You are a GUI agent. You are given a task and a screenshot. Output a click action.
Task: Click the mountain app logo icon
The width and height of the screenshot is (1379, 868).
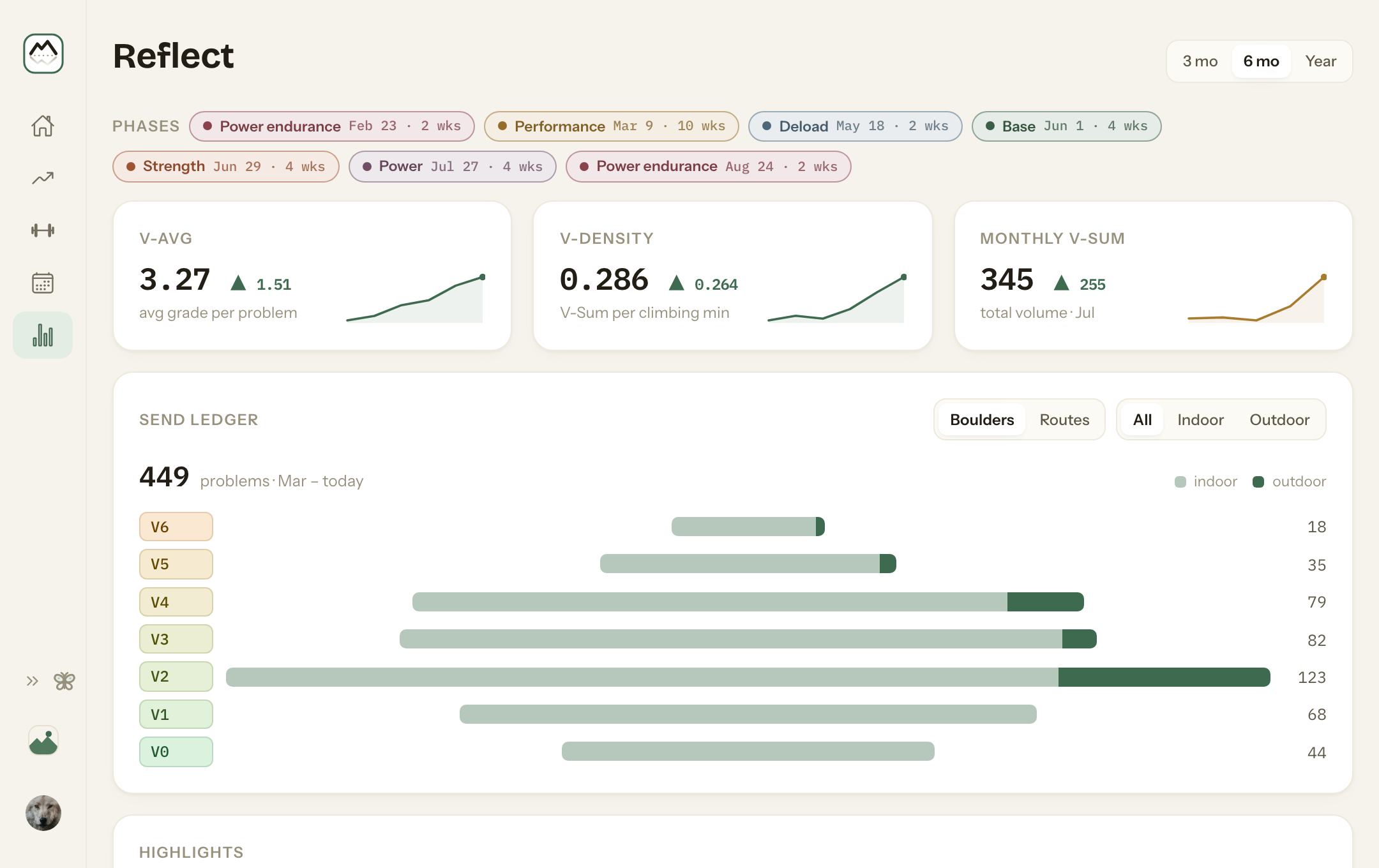(x=43, y=54)
